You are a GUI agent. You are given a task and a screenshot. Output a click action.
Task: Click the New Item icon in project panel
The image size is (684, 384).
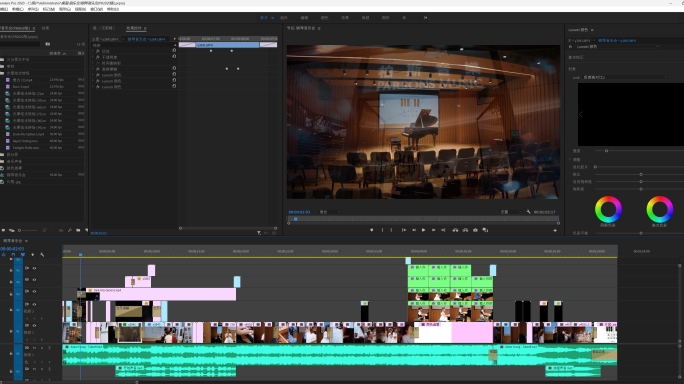(86, 230)
